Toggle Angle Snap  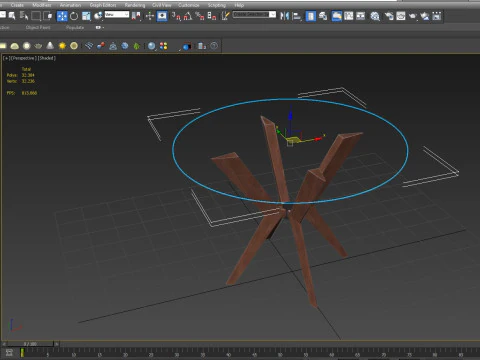(x=188, y=16)
